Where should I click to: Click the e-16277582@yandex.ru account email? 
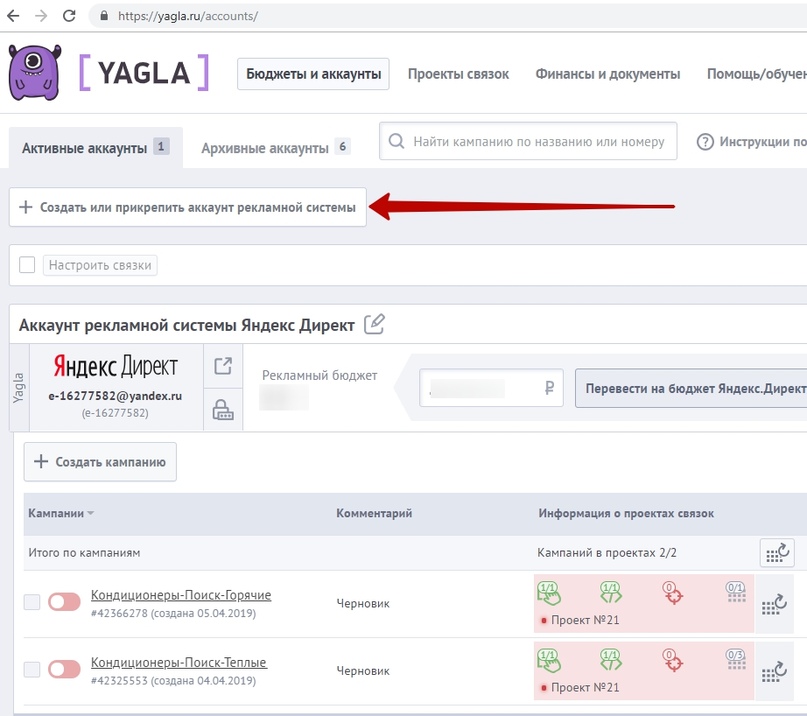click(115, 396)
